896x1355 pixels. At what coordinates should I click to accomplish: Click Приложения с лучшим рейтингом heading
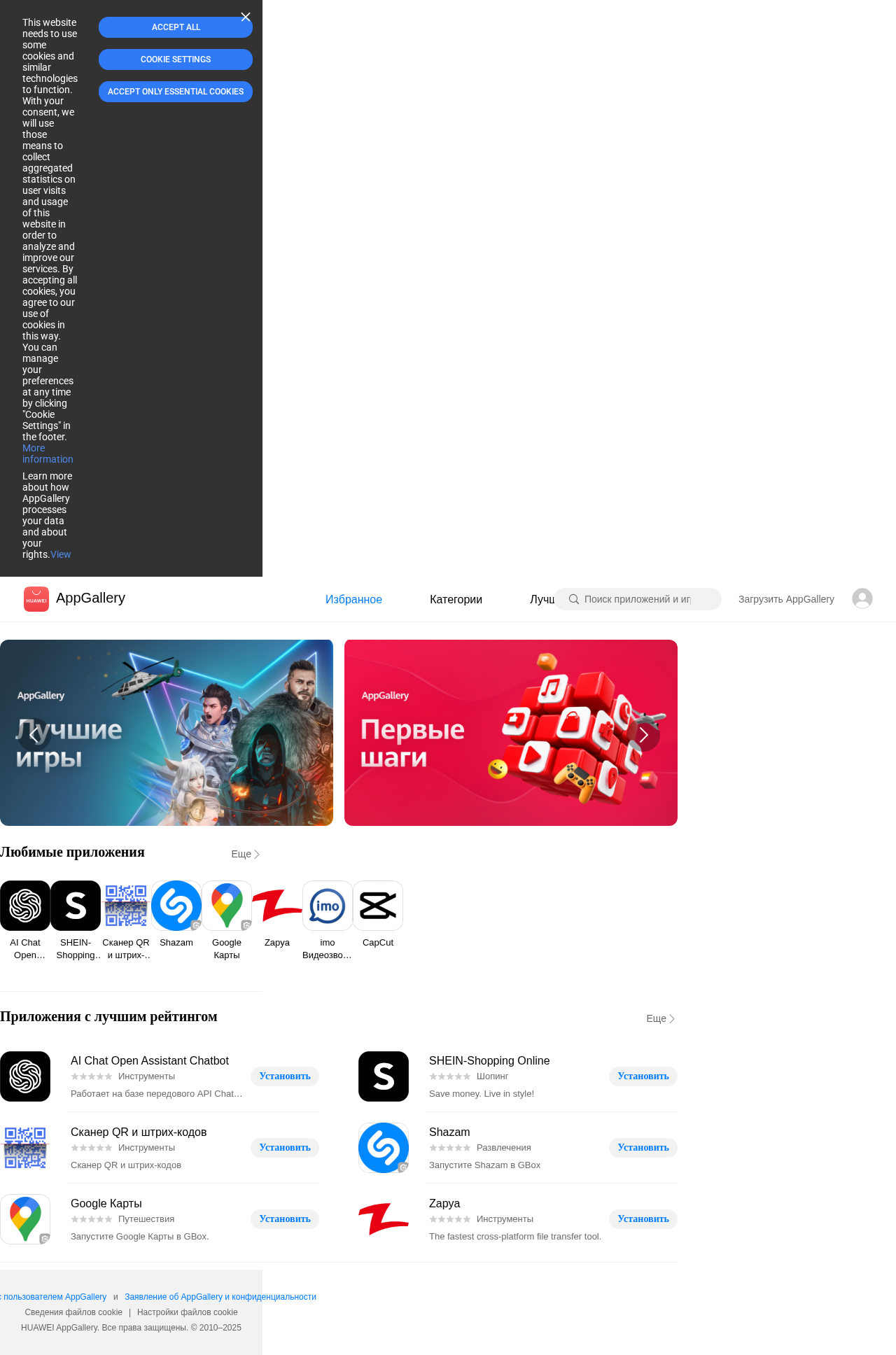[x=108, y=1017]
